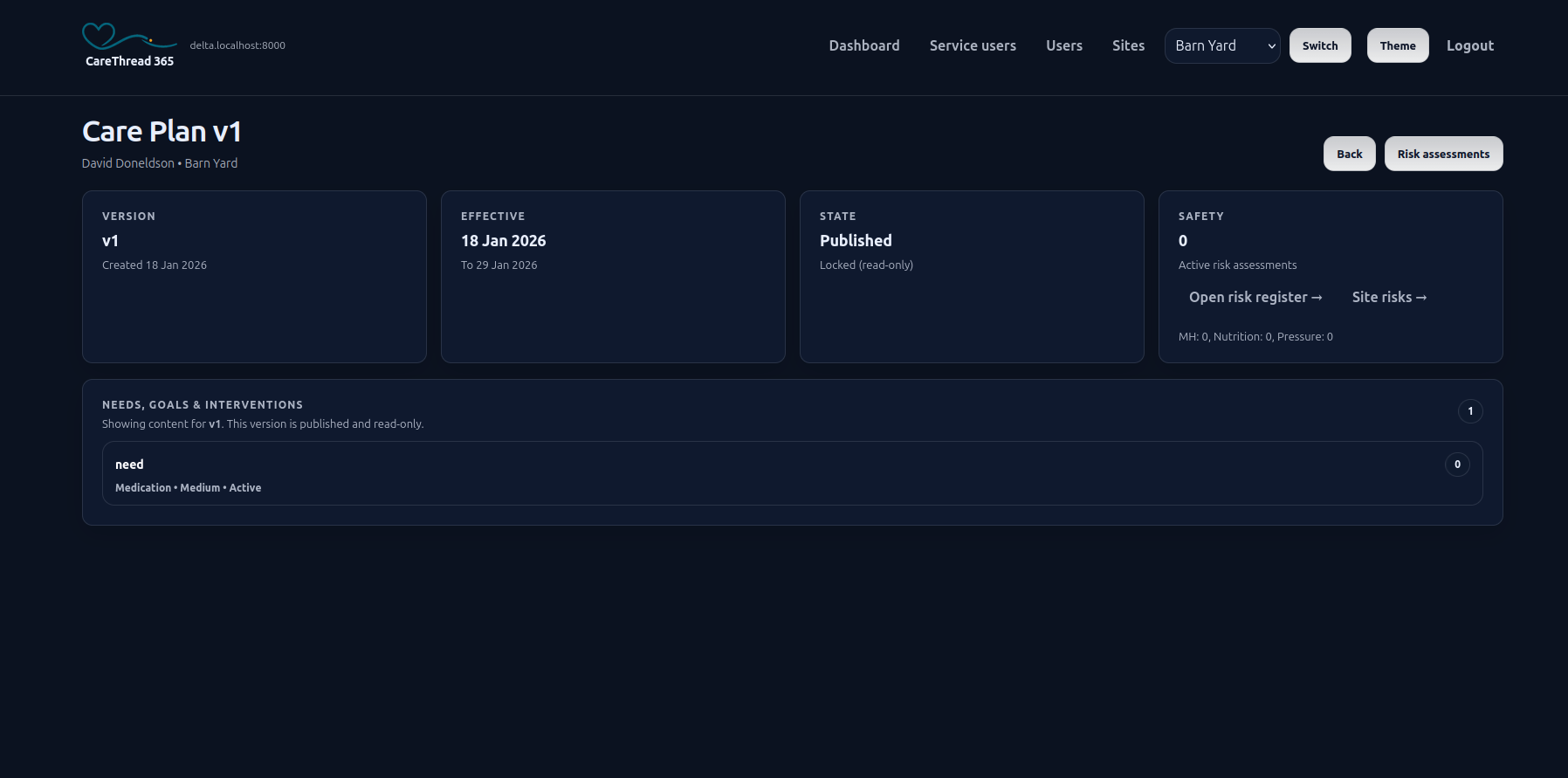Click the 'Care Plan v1' heading
The height and width of the screenshot is (778, 1568).
[162, 131]
